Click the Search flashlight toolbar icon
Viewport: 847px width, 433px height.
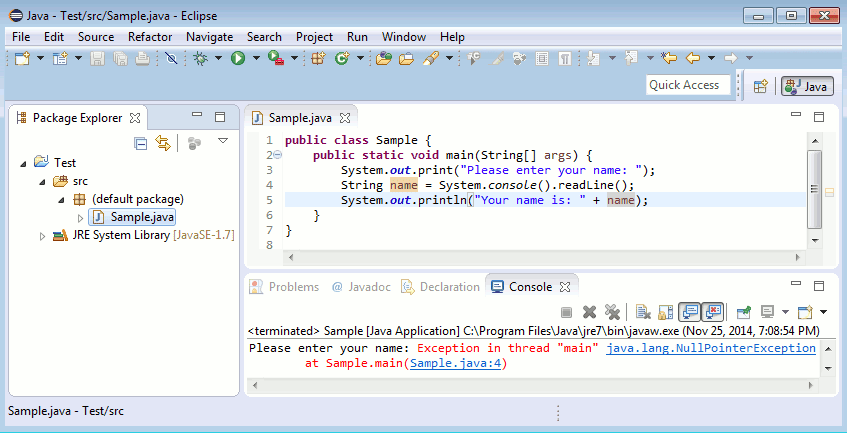431,58
